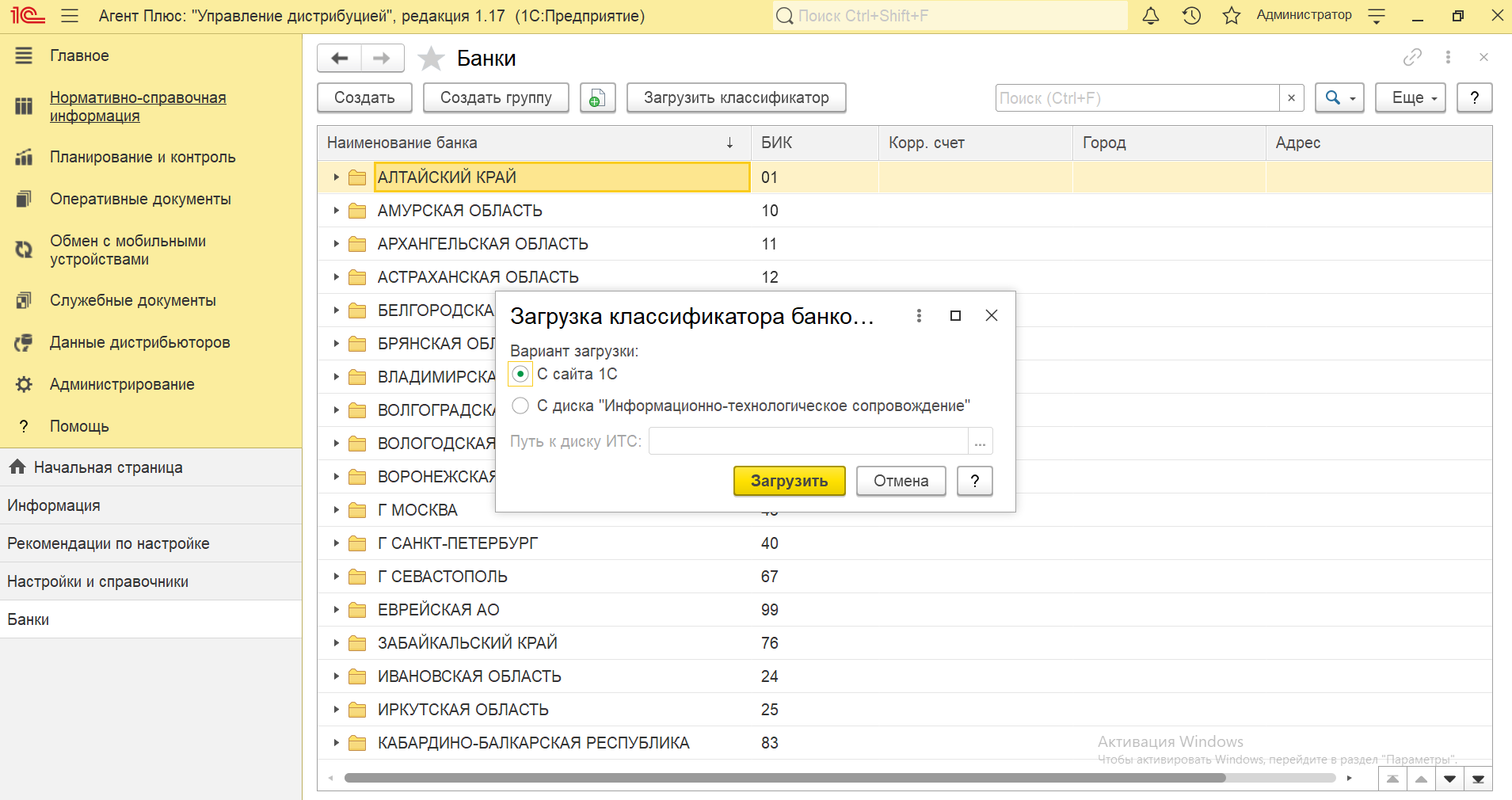Open Нормативно-справочная информация section
Screen dimensions: 1512x800
pos(138,106)
